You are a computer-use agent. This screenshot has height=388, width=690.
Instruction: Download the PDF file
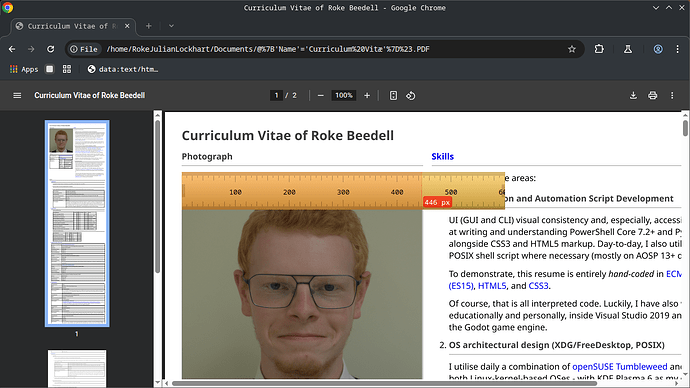[633, 95]
